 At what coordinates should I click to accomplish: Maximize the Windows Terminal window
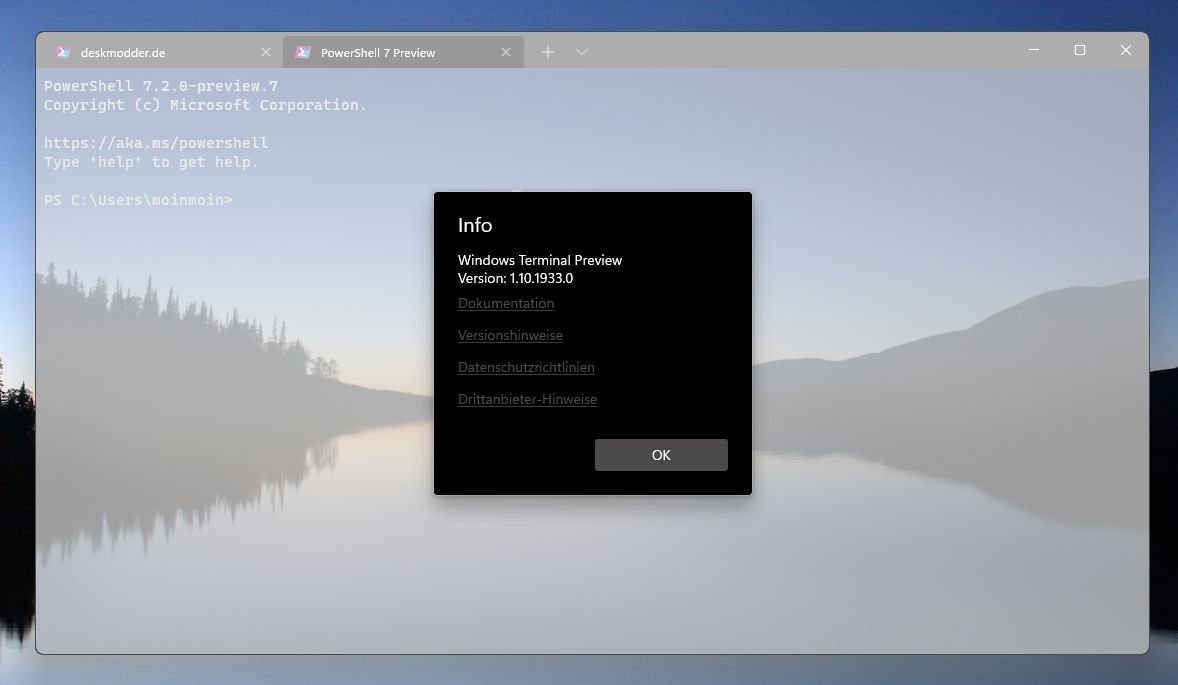[x=1080, y=50]
